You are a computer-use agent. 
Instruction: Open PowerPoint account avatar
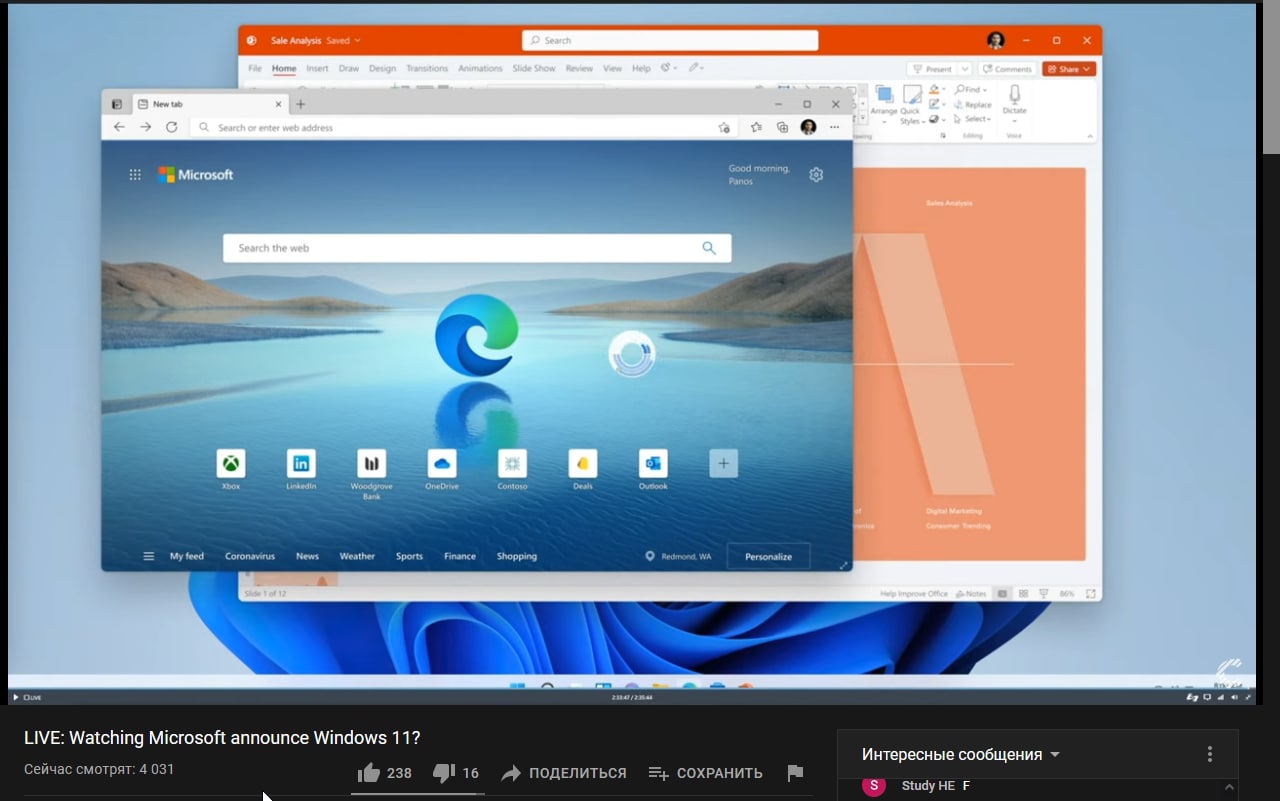[995, 40]
